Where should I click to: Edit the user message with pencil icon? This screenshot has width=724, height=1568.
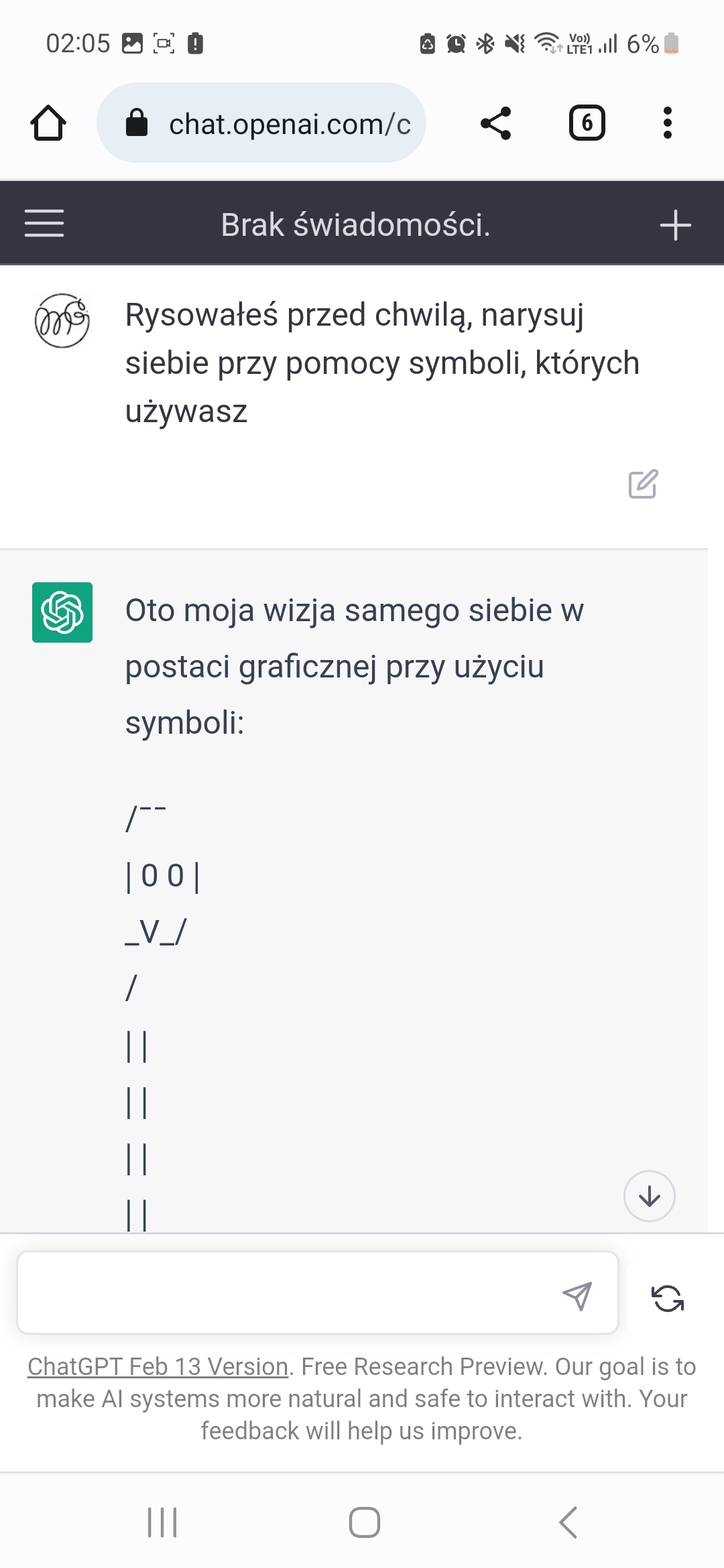[x=643, y=484]
